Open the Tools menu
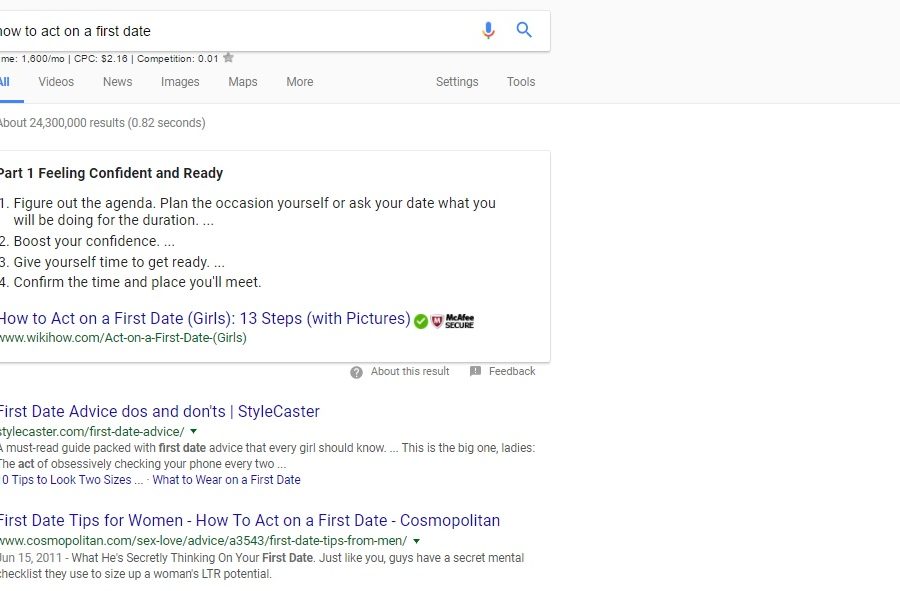The image size is (900, 591). click(x=521, y=81)
